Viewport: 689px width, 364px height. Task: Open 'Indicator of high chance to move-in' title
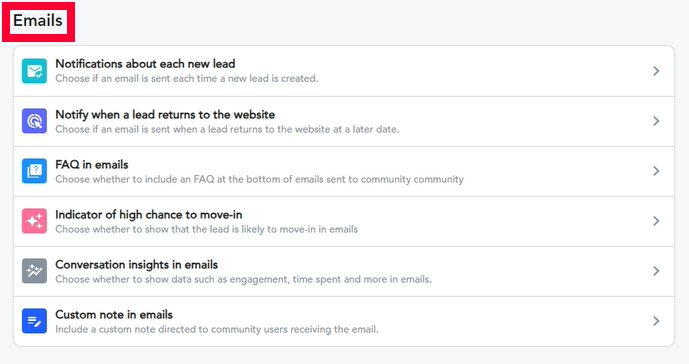[149, 215]
